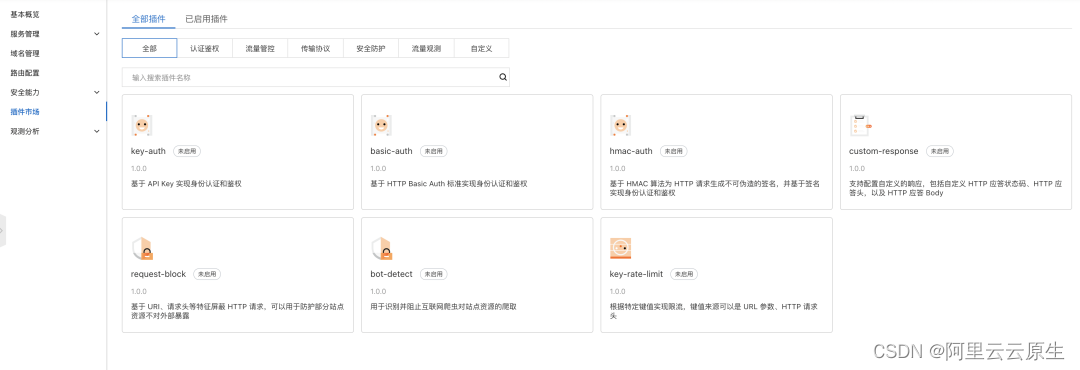
Task: Click version 1.0.0 under key-auth
Action: point(138,169)
